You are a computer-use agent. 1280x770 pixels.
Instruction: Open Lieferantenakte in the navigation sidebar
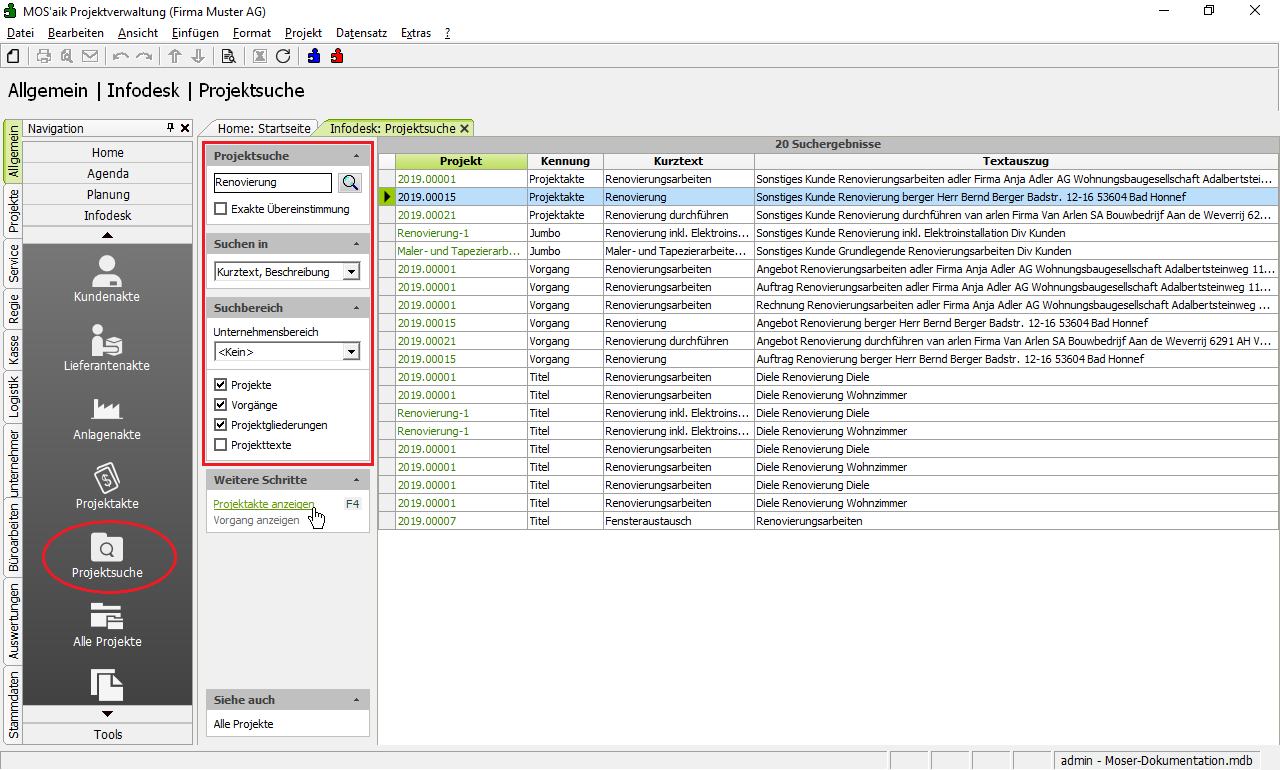click(107, 348)
